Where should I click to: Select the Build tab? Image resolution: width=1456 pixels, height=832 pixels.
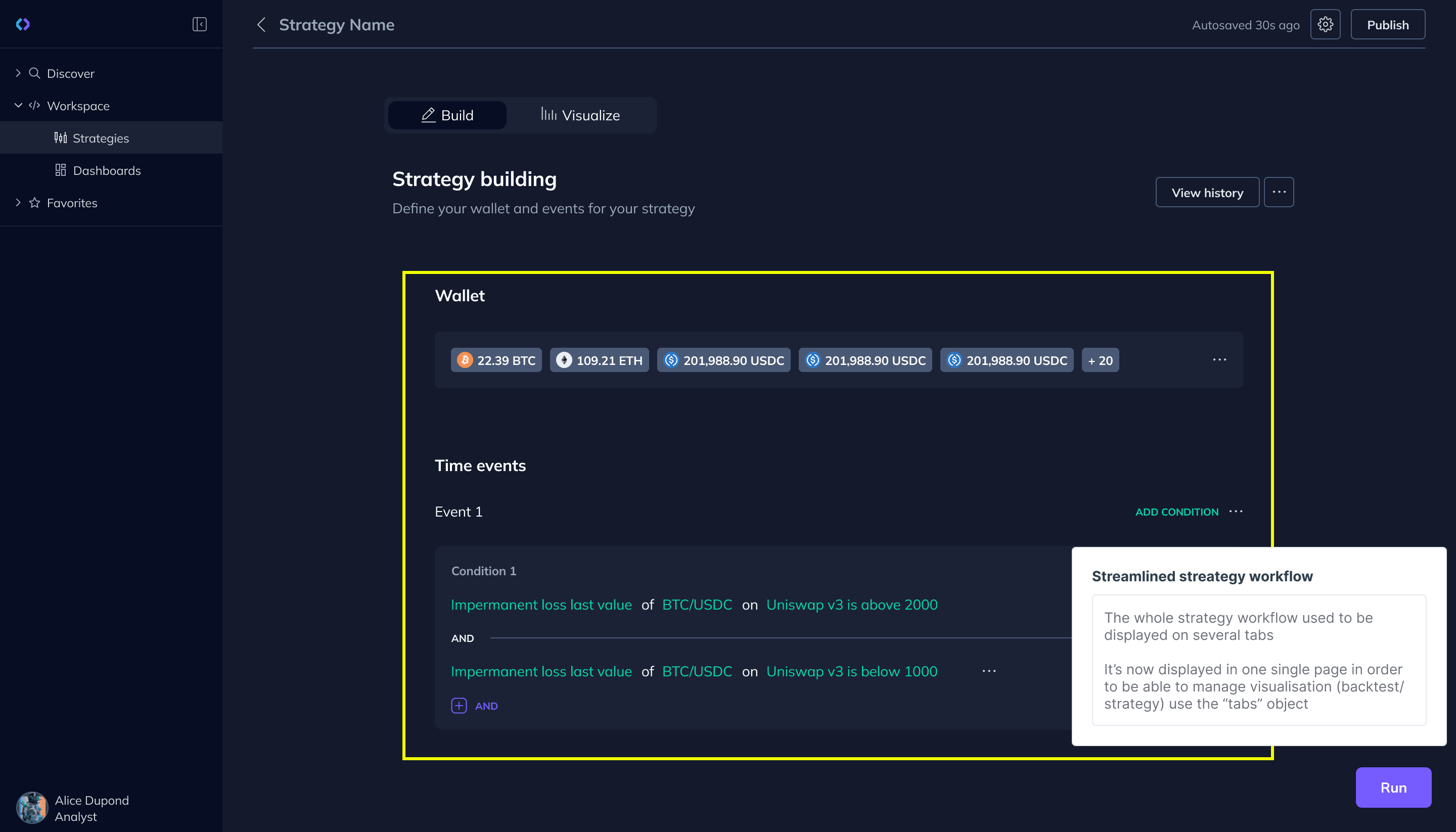click(447, 115)
